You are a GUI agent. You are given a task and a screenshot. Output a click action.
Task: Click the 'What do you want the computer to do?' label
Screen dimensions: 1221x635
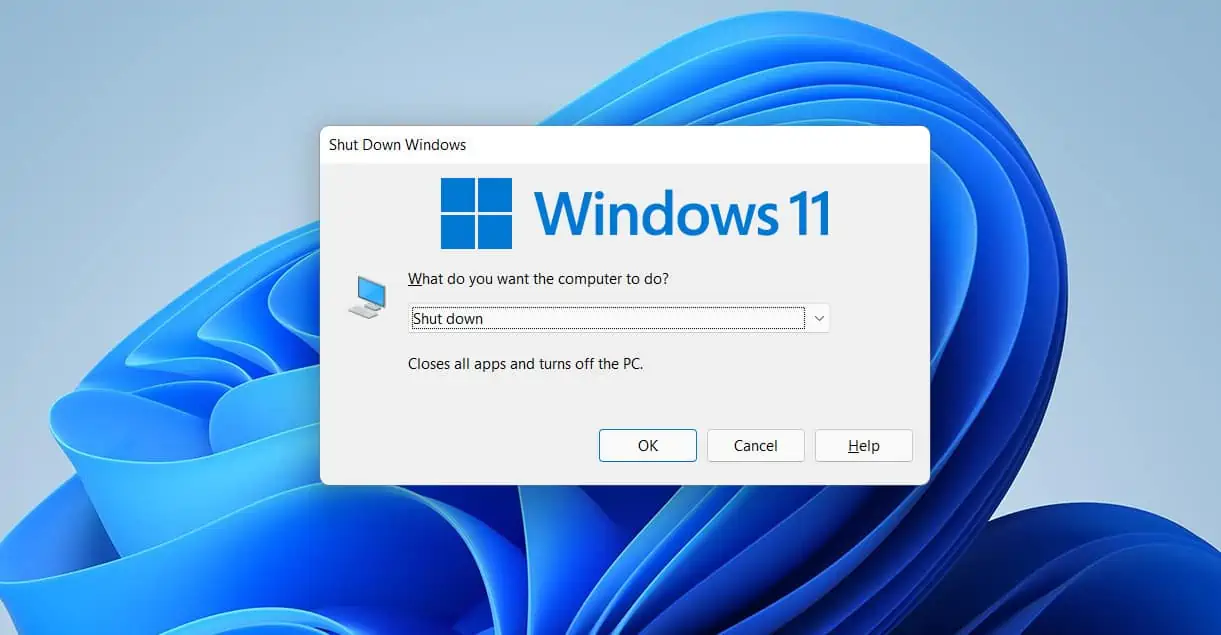click(x=540, y=279)
